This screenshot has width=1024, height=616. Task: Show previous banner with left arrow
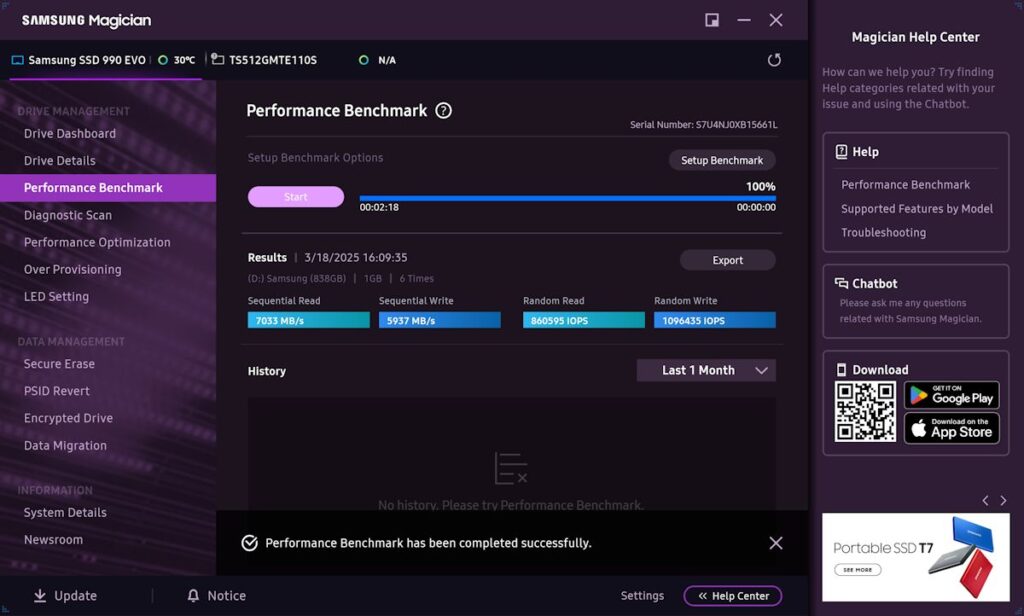point(985,500)
